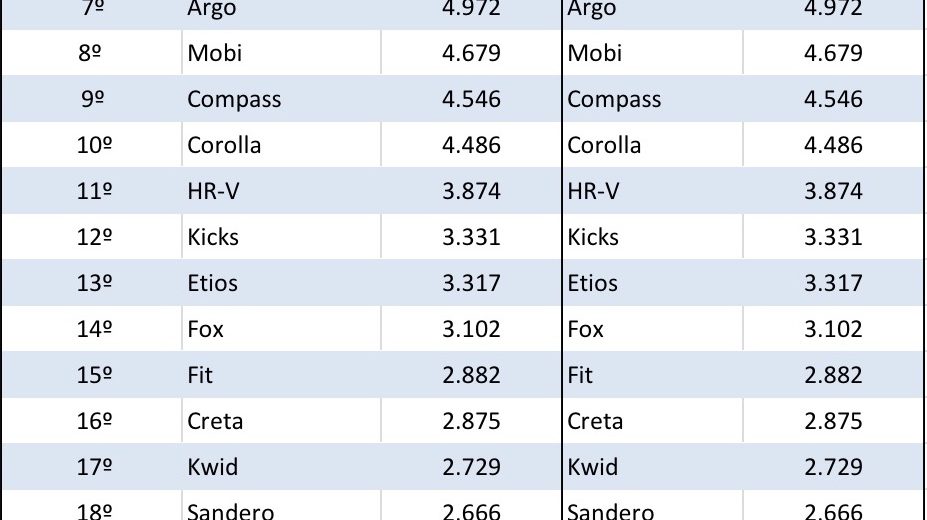This screenshot has width=927, height=520.
Task: Click the 8º rank cell
Action: click(x=90, y=53)
